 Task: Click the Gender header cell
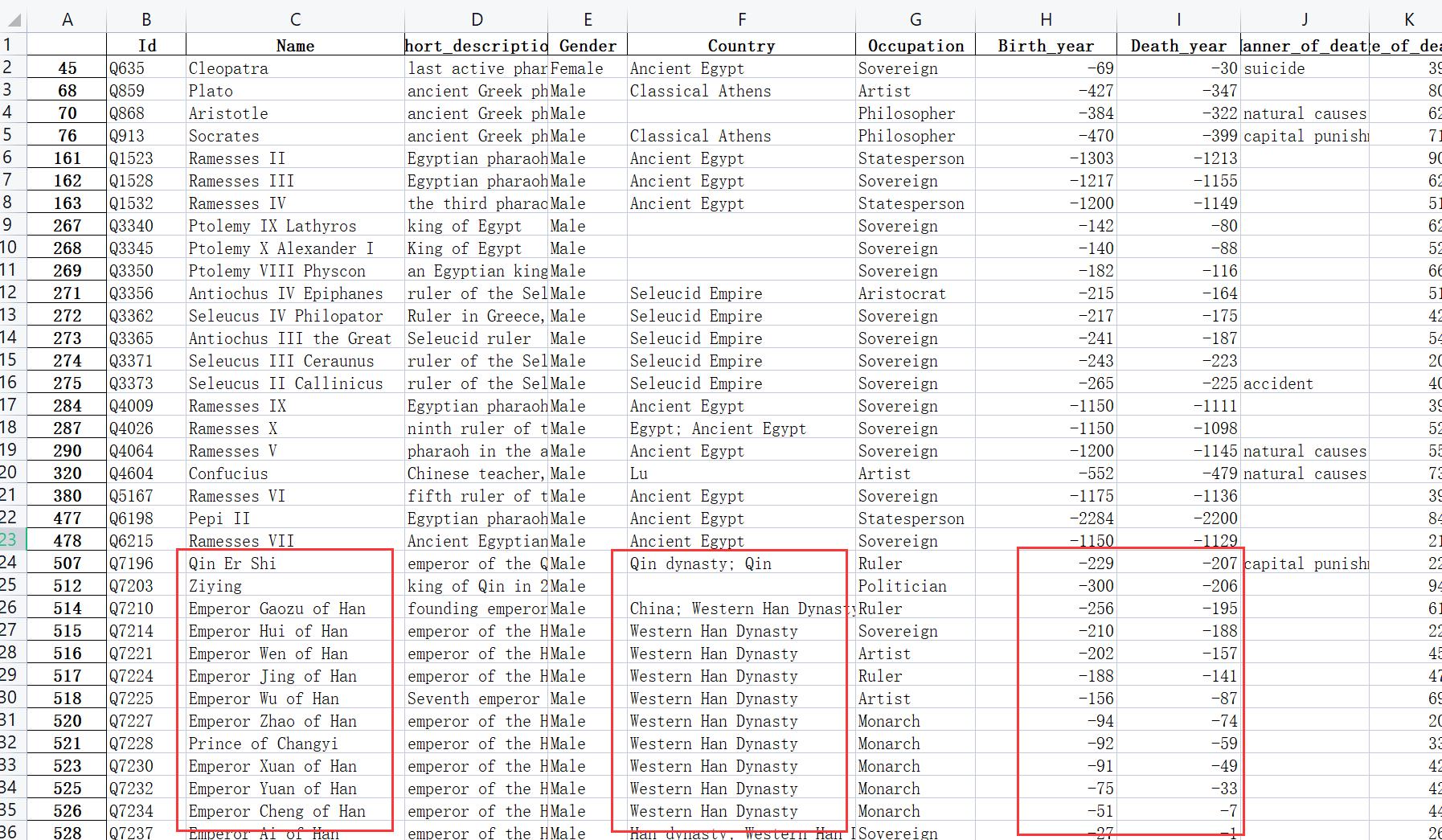click(588, 46)
